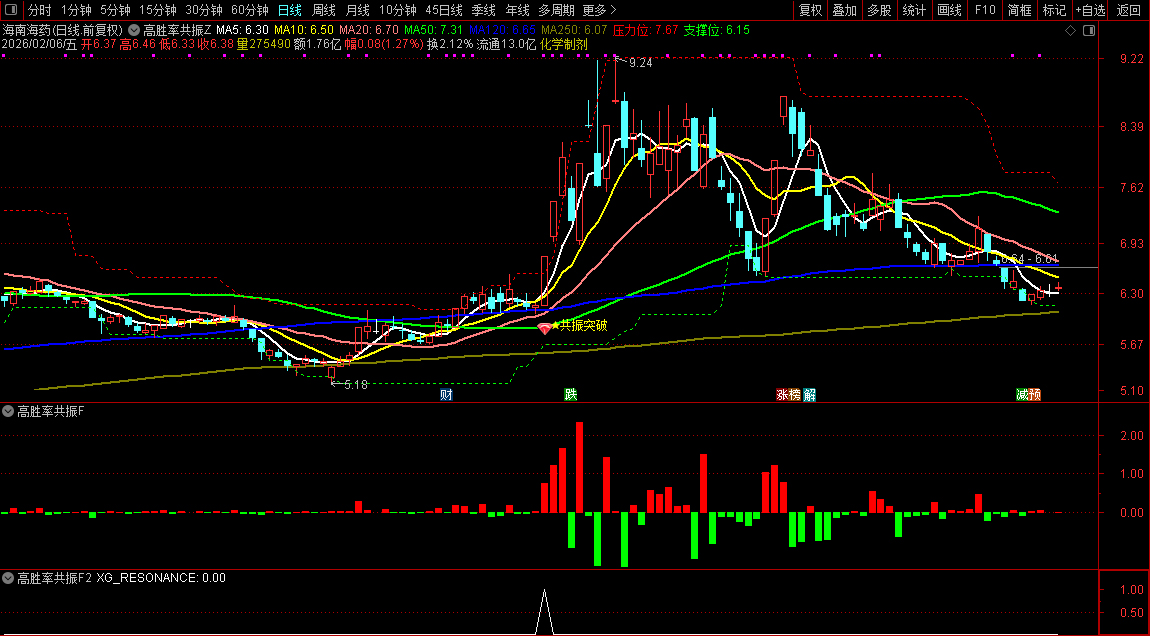Switch to 5分钟 period
The height and width of the screenshot is (636, 1150).
point(115,10)
